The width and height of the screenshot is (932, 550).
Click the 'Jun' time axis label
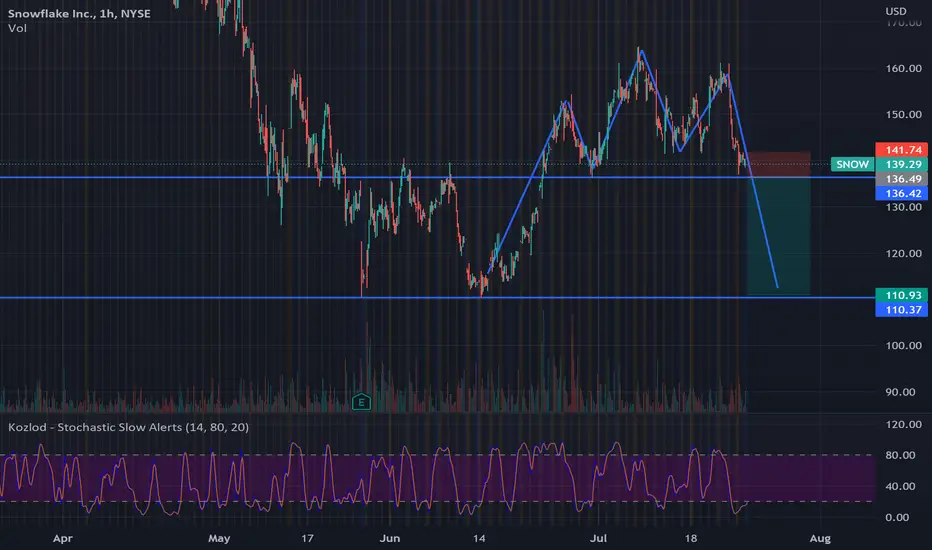389,538
